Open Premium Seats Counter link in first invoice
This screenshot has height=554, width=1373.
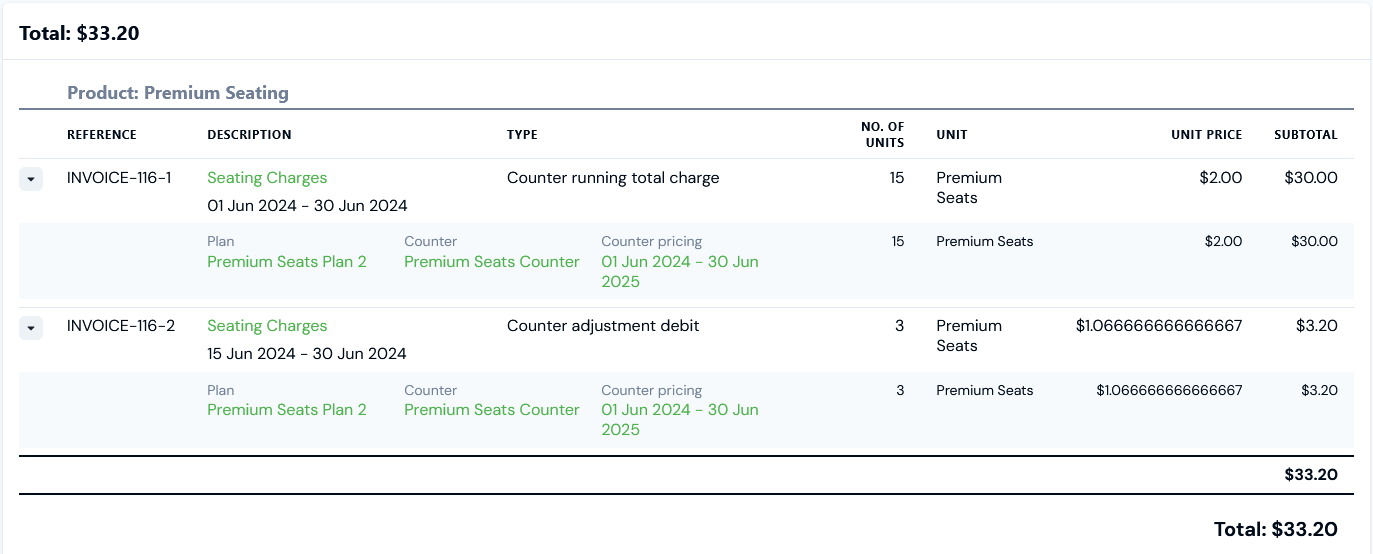492,262
